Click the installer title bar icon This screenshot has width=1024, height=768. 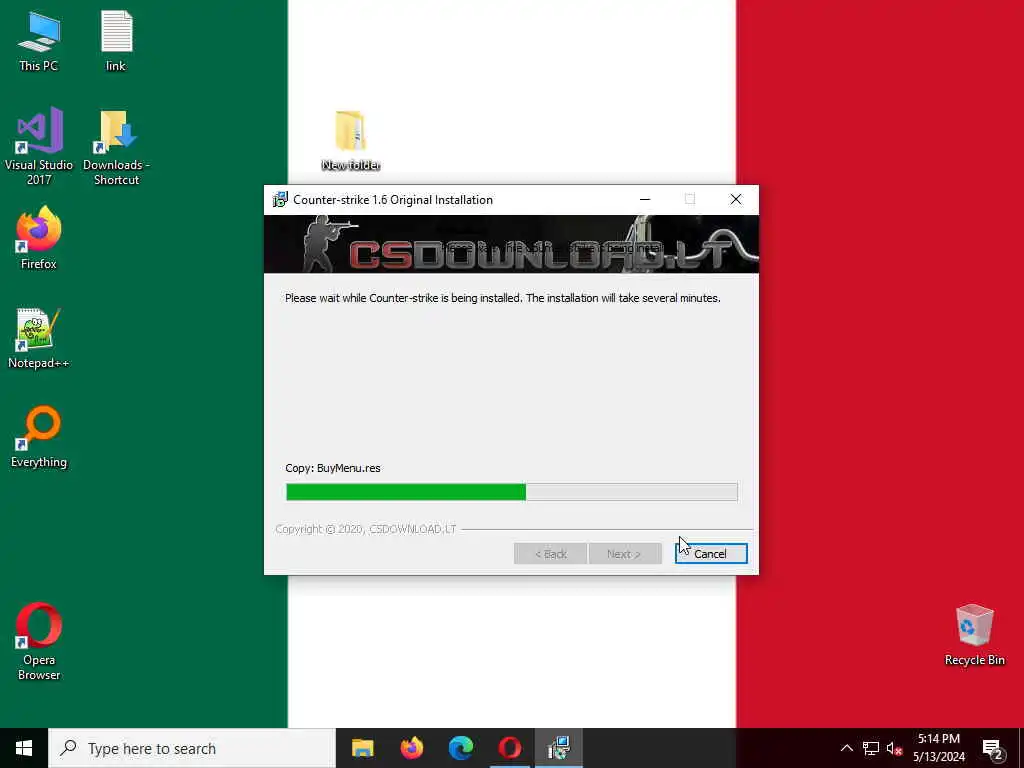280,200
